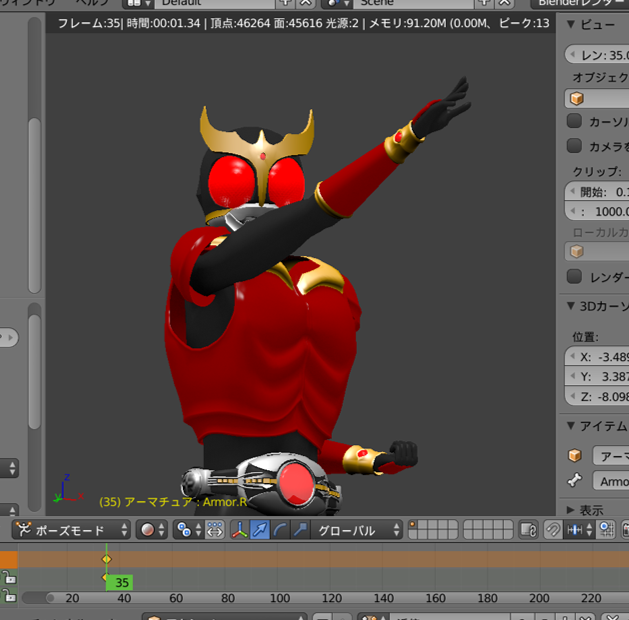Toggle the grid snap alignment icon

point(606,530)
